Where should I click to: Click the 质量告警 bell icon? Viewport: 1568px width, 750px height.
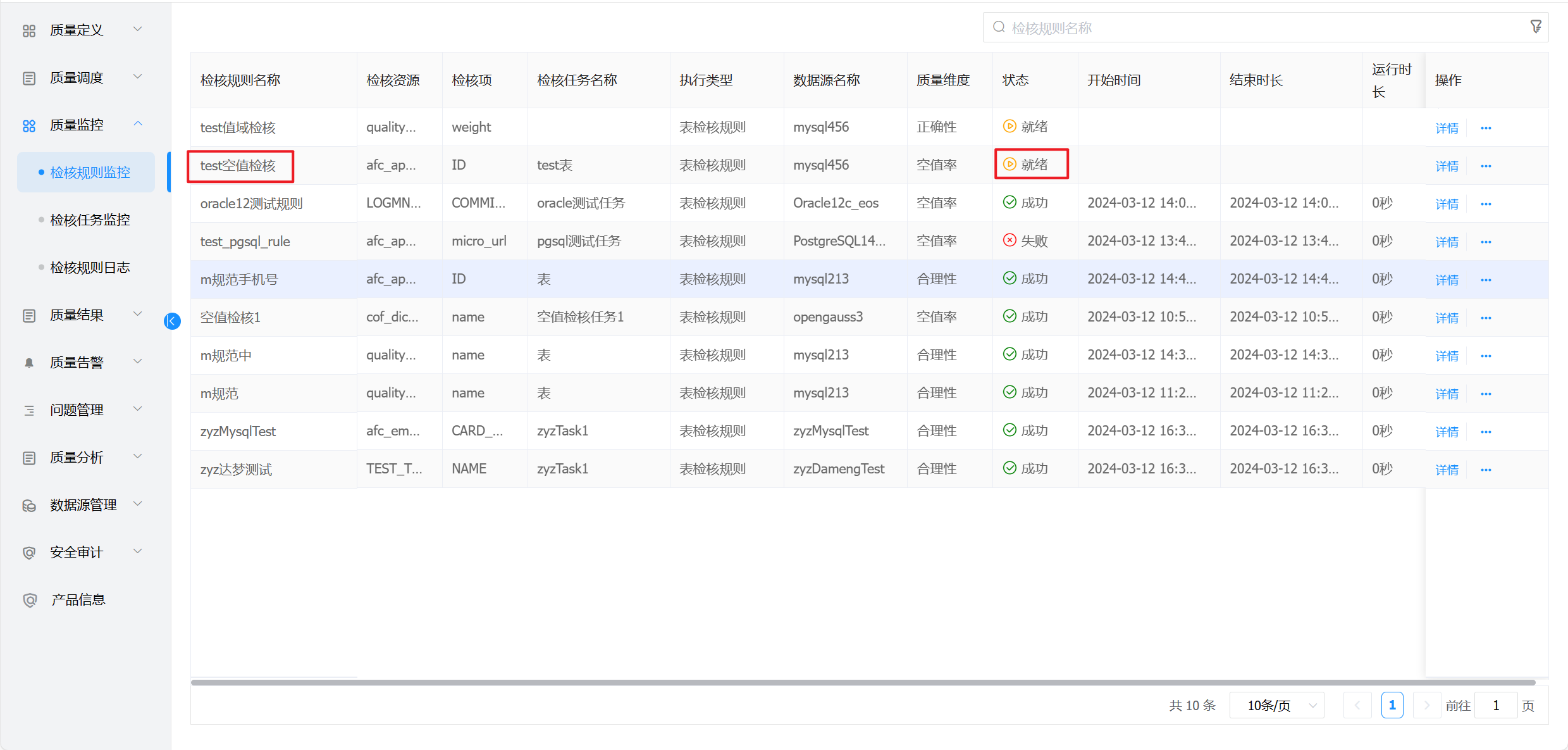tap(29, 363)
